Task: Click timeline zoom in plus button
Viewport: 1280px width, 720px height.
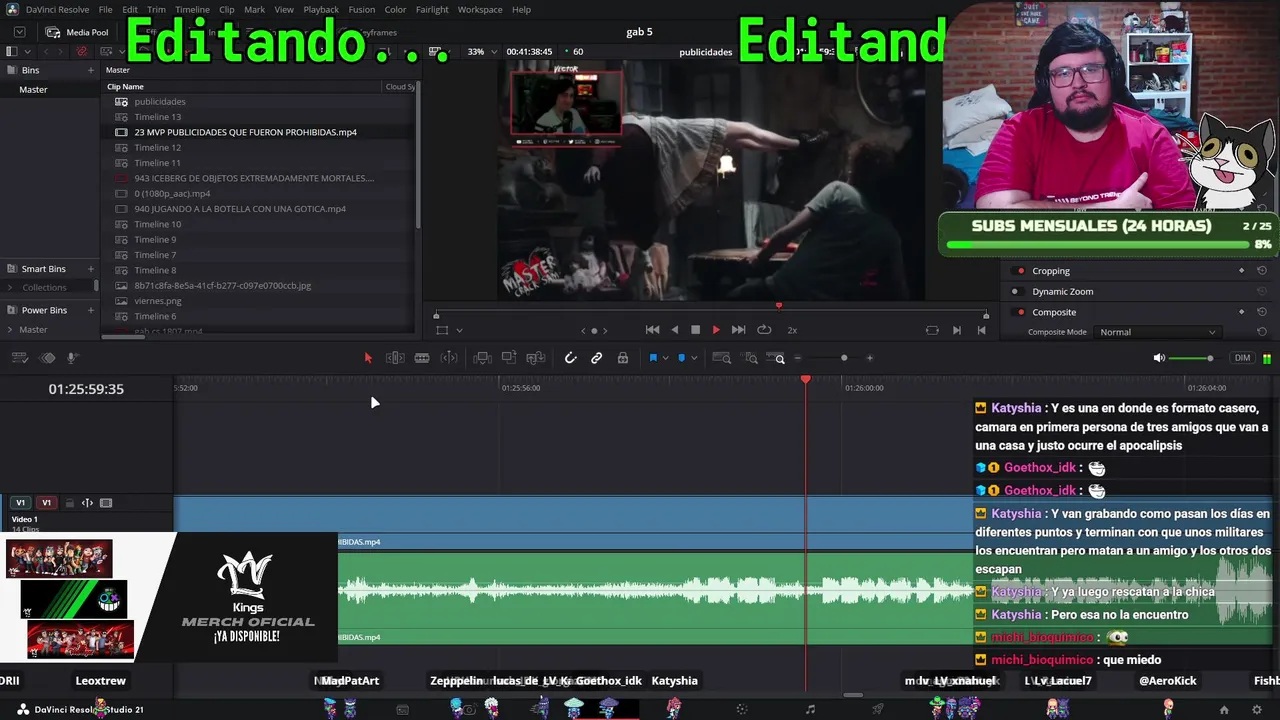Action: pos(870,358)
